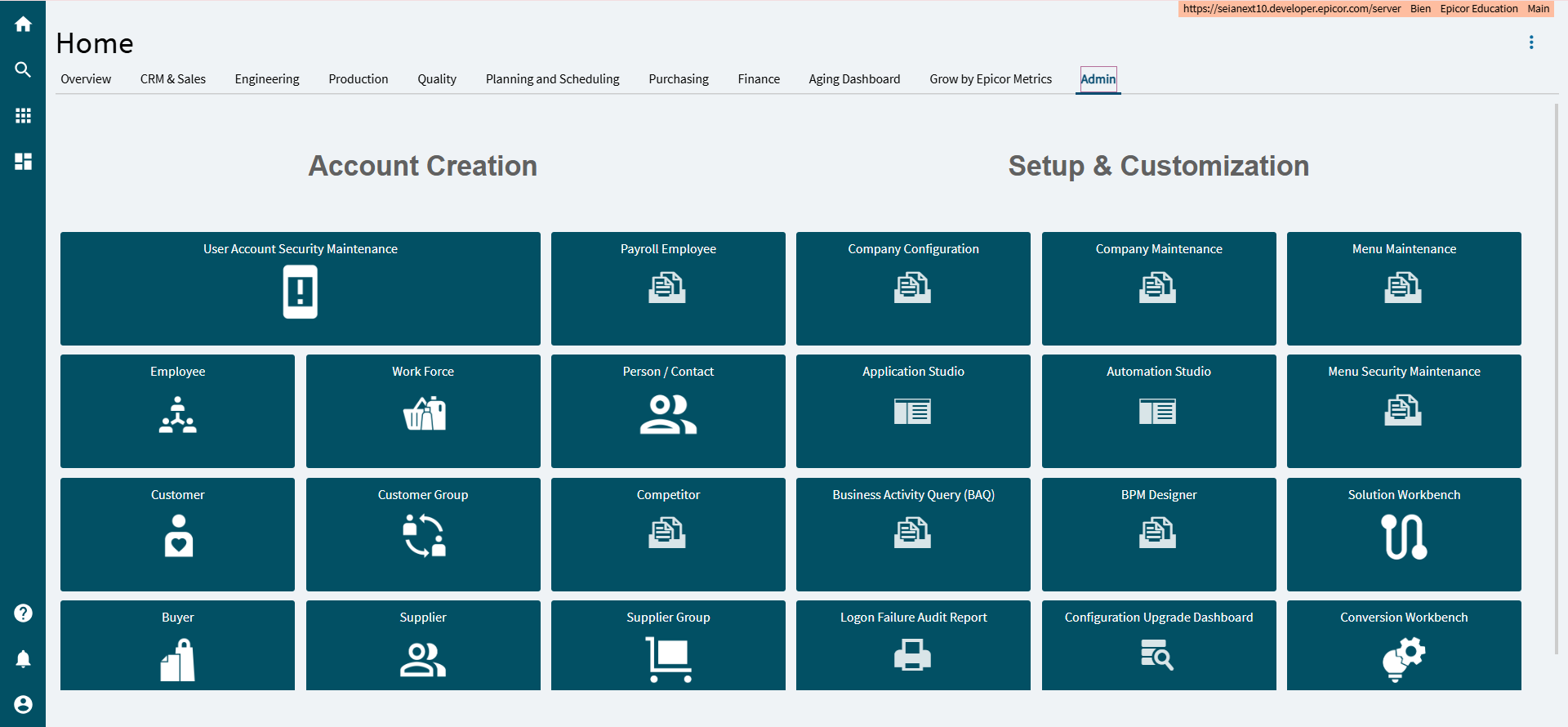
Task: Open the three-dot overflow menu
Action: 1531,42
